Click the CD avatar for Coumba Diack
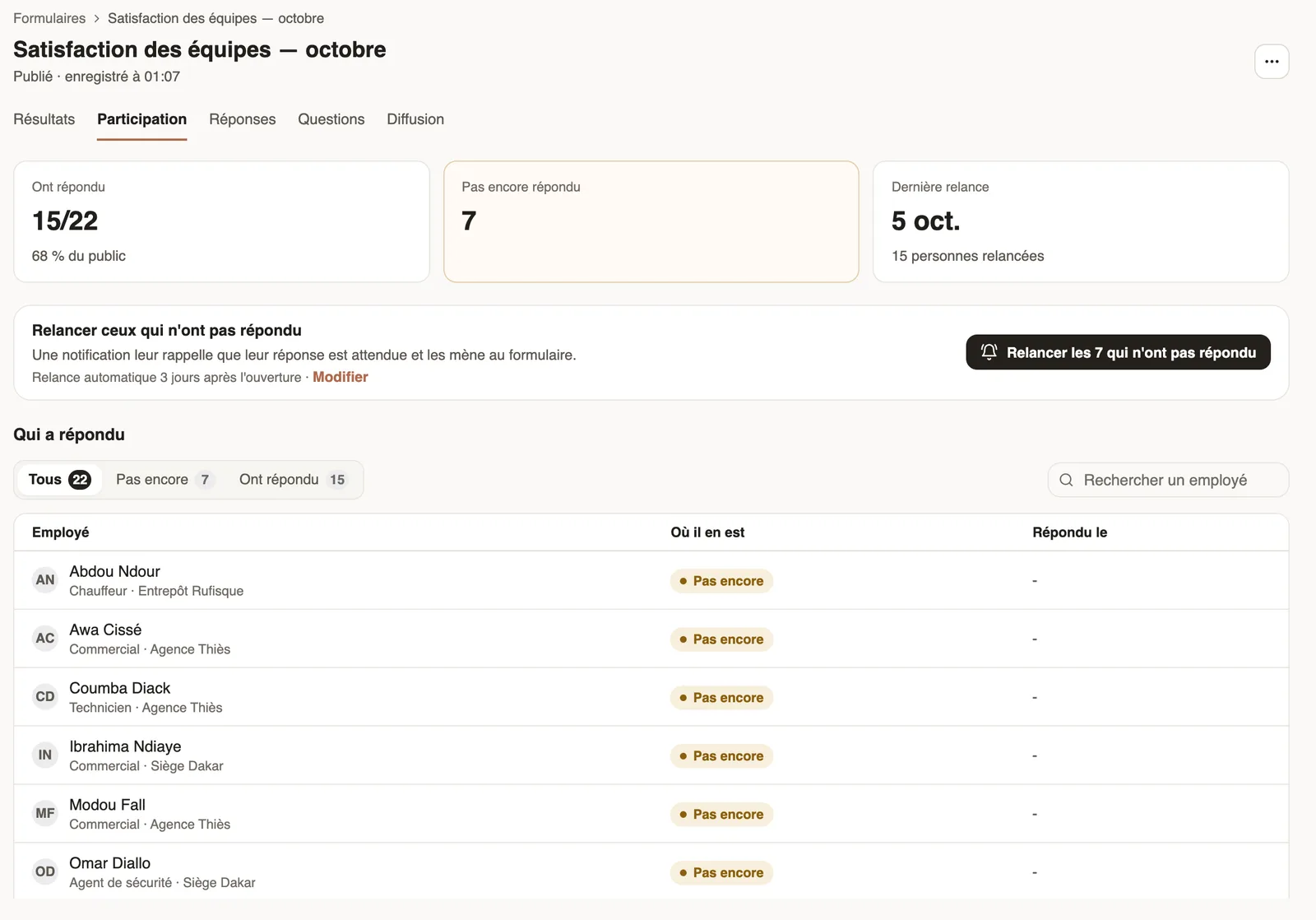Viewport: 1316px width, 920px height. (45, 697)
